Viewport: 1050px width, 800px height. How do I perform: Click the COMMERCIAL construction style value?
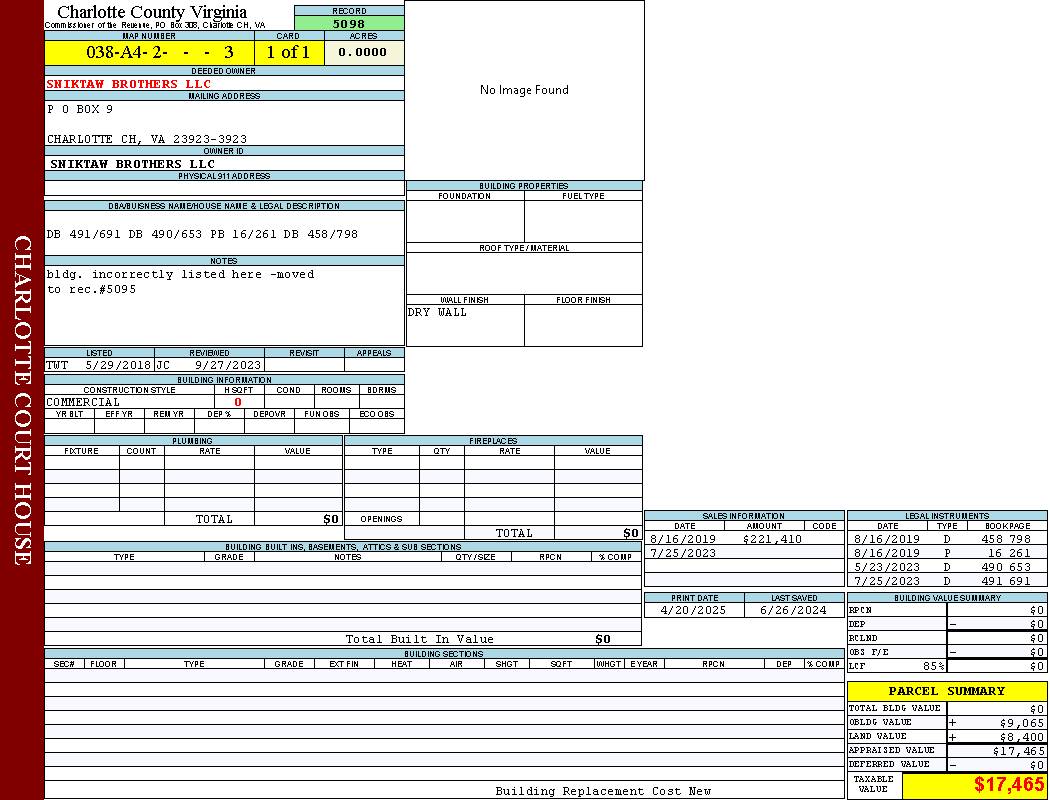click(x=83, y=402)
